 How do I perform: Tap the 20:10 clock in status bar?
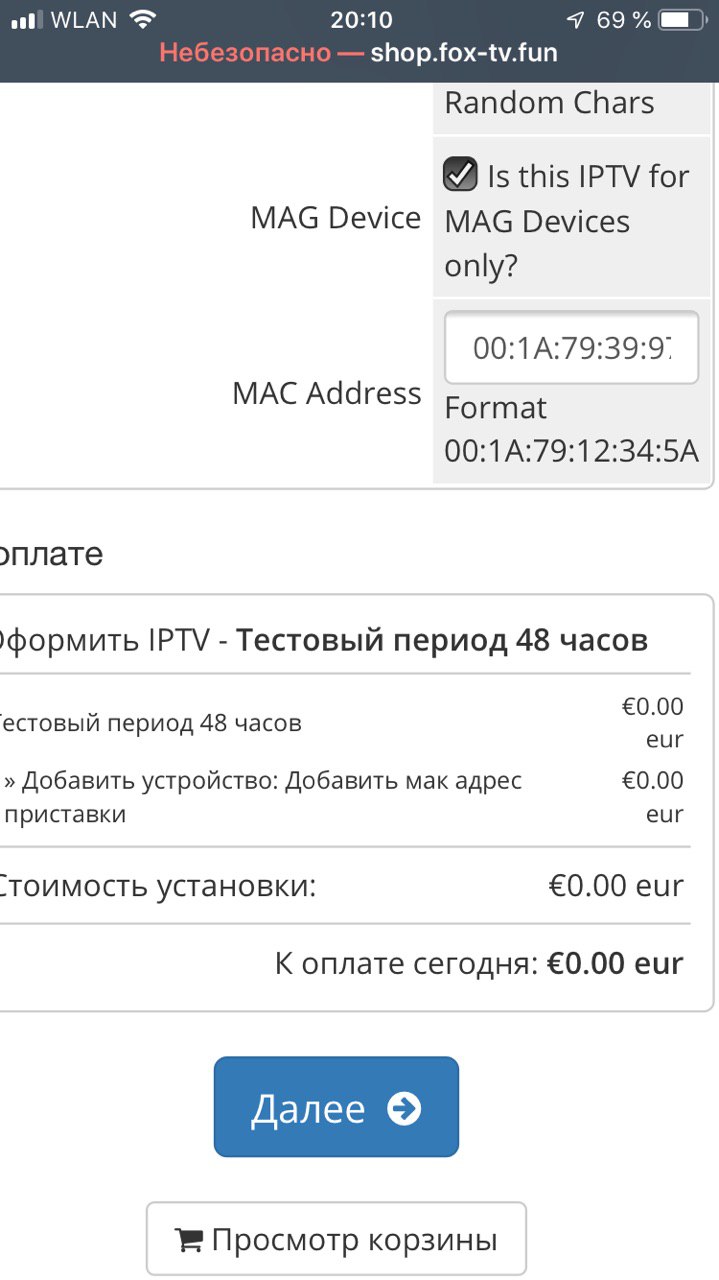point(361,19)
